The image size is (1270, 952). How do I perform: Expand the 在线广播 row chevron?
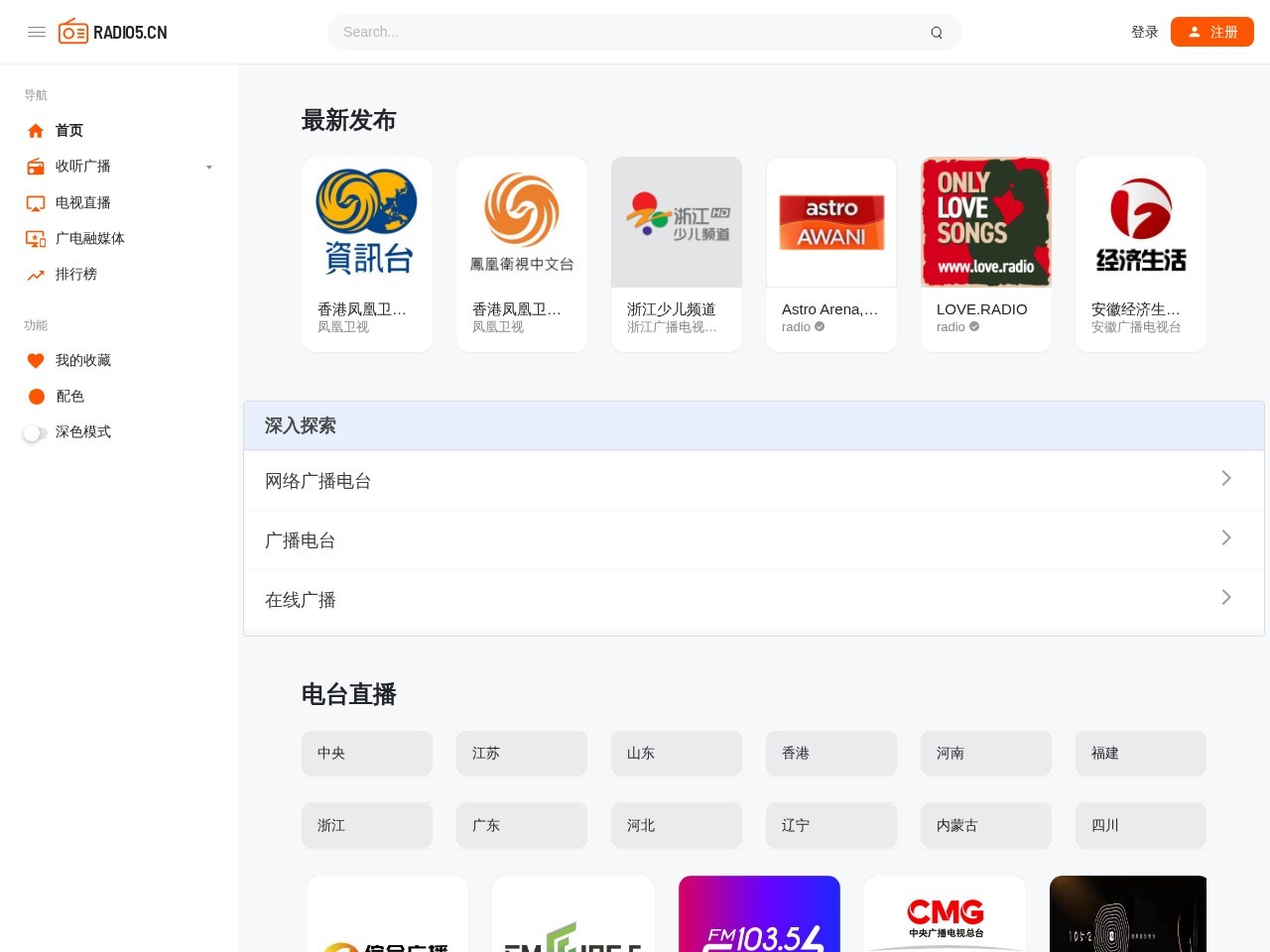[x=1226, y=597]
